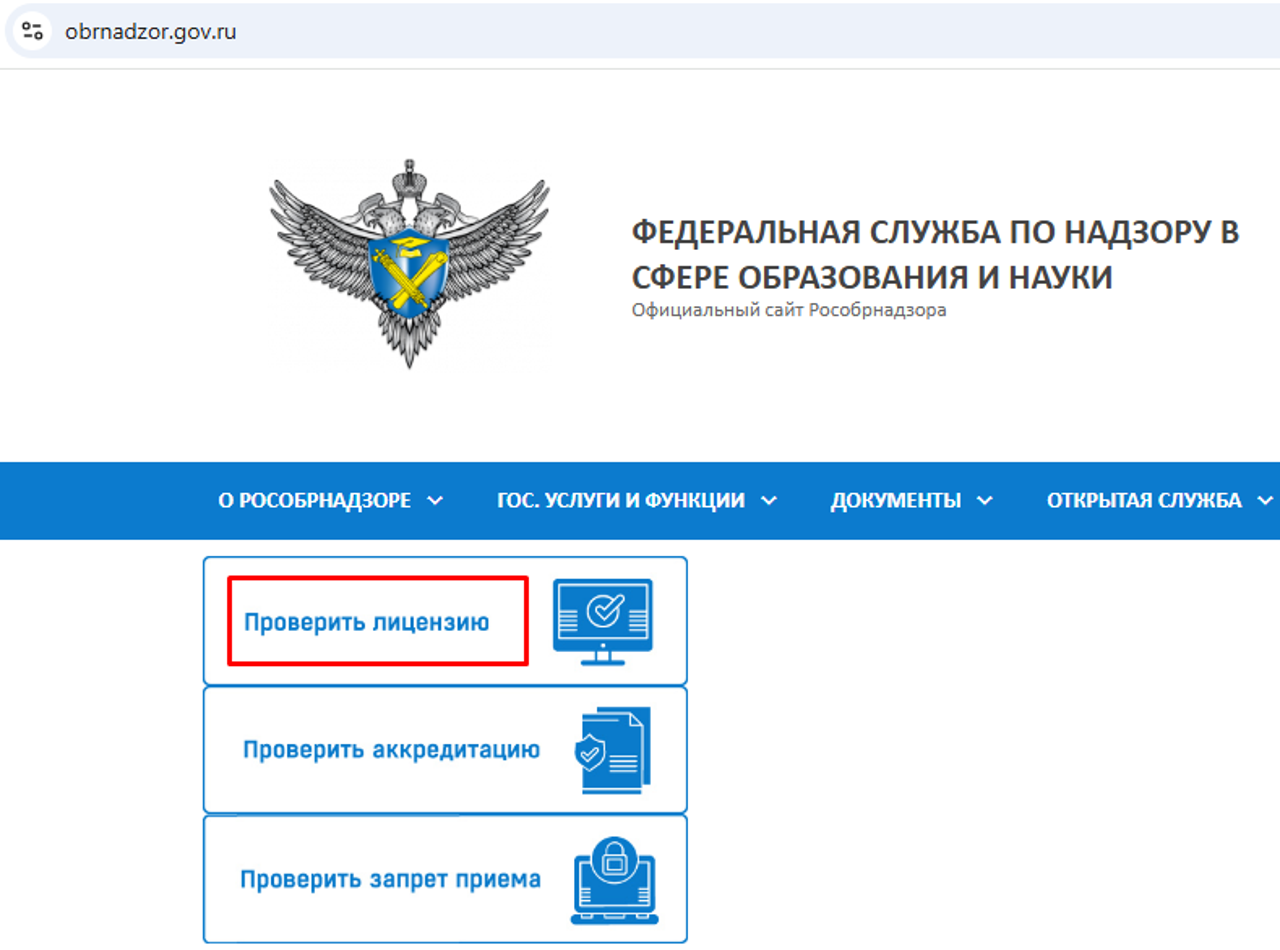Click the padlock laptop admission ban icon
The width and height of the screenshot is (1280, 950).
[x=613, y=880]
